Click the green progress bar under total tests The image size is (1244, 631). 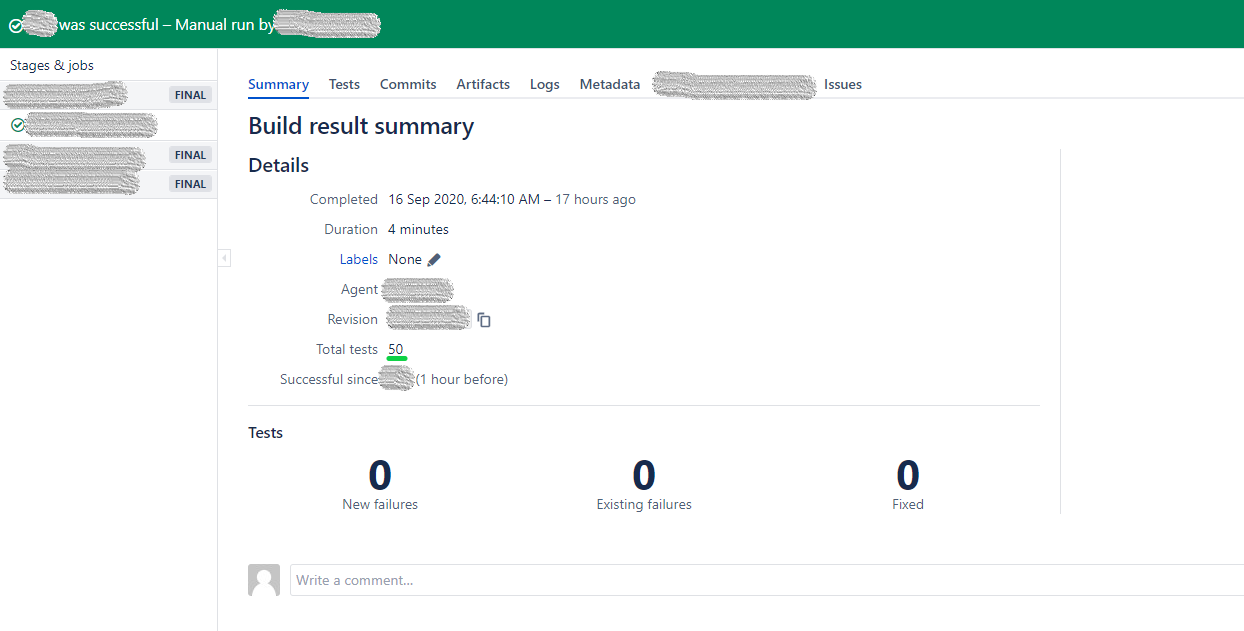[x=396, y=358]
